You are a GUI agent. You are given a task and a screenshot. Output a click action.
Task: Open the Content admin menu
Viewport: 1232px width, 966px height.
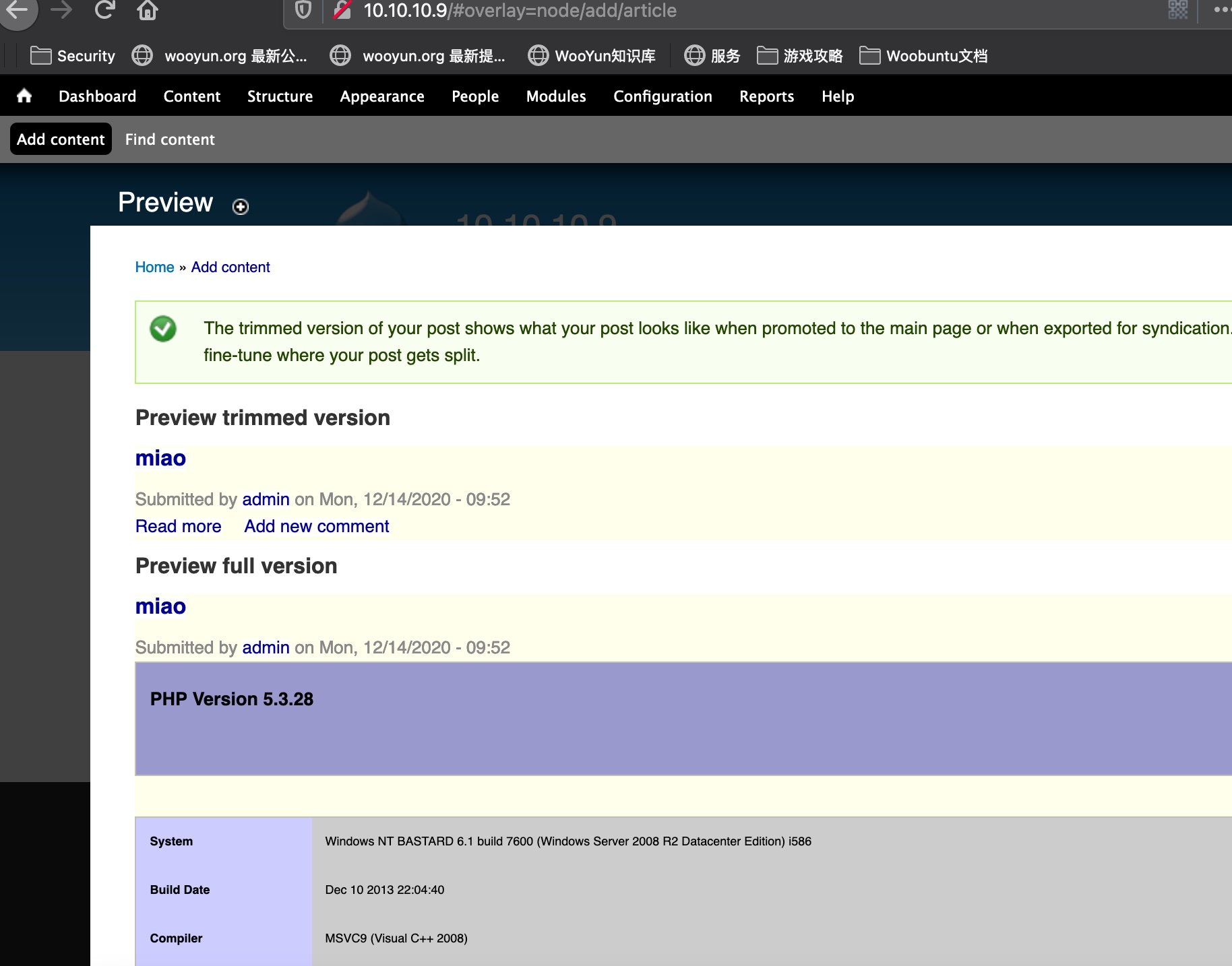(x=192, y=96)
